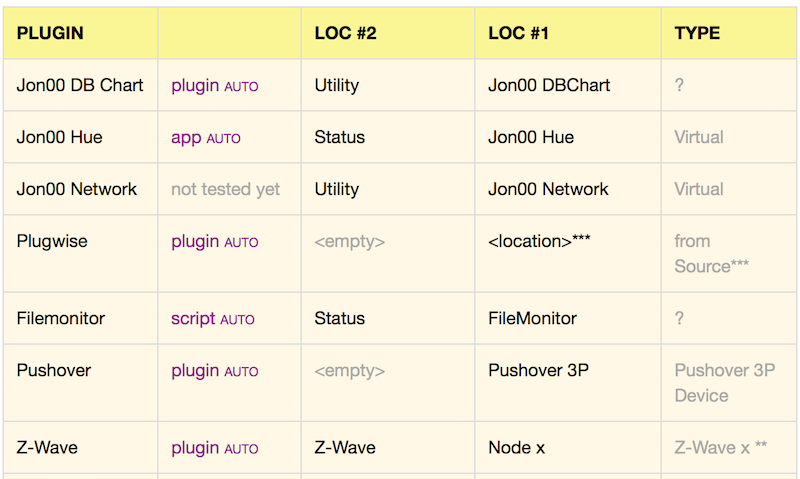Open the plugin link in Z-Wave row
The image size is (800, 479).
(195, 448)
